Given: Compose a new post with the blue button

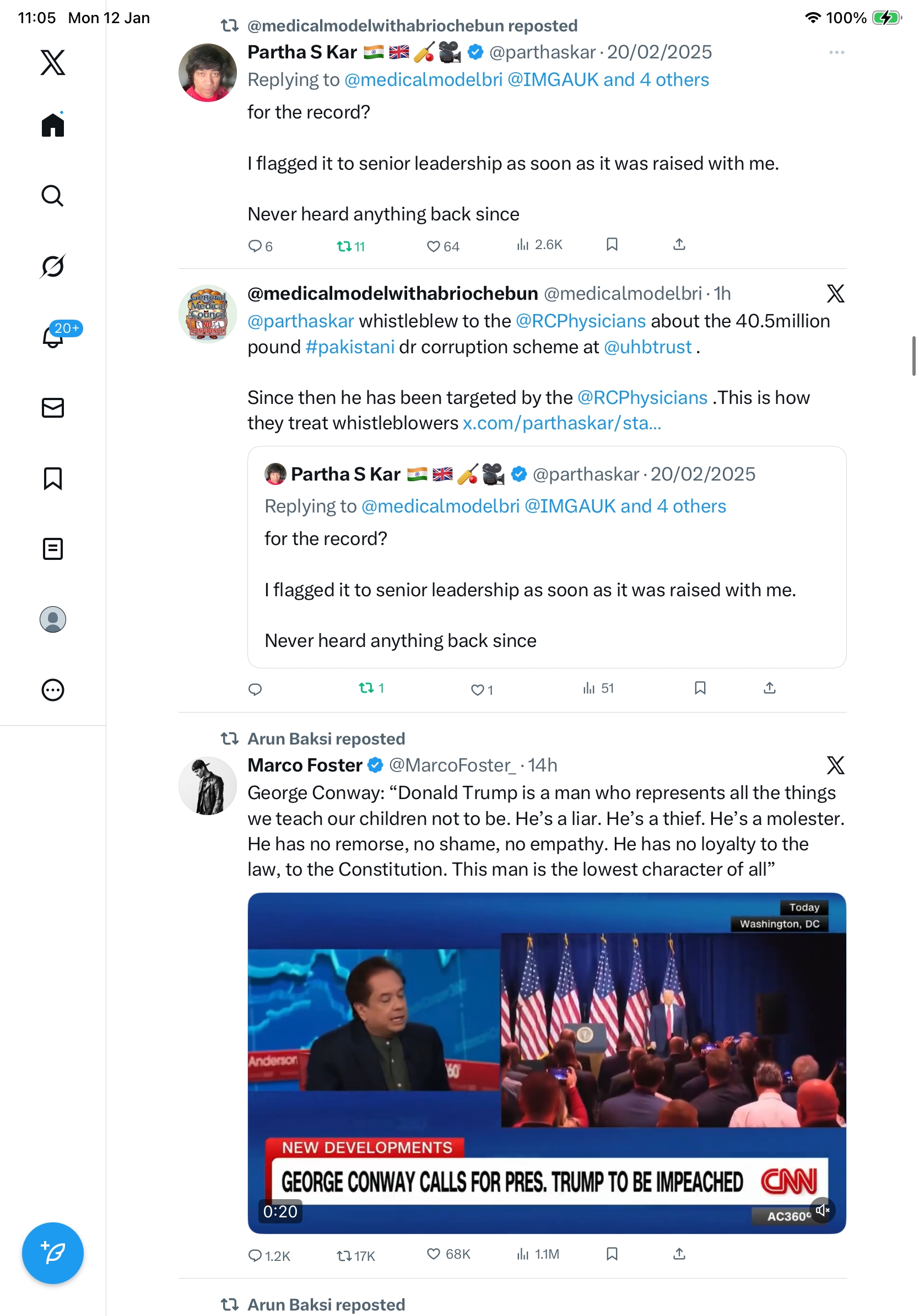Looking at the screenshot, I should click(53, 1253).
